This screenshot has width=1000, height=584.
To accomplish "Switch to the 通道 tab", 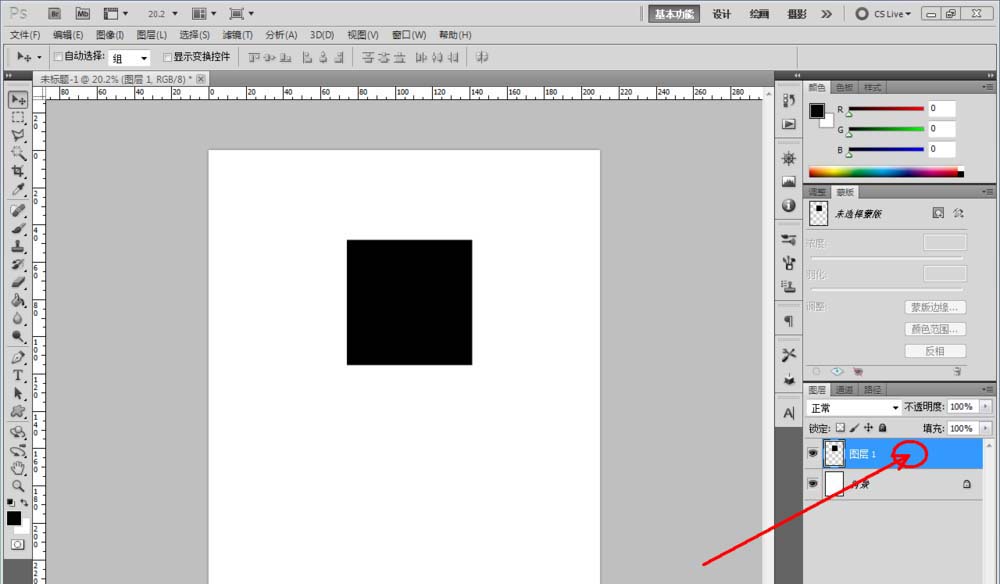I will [844, 390].
